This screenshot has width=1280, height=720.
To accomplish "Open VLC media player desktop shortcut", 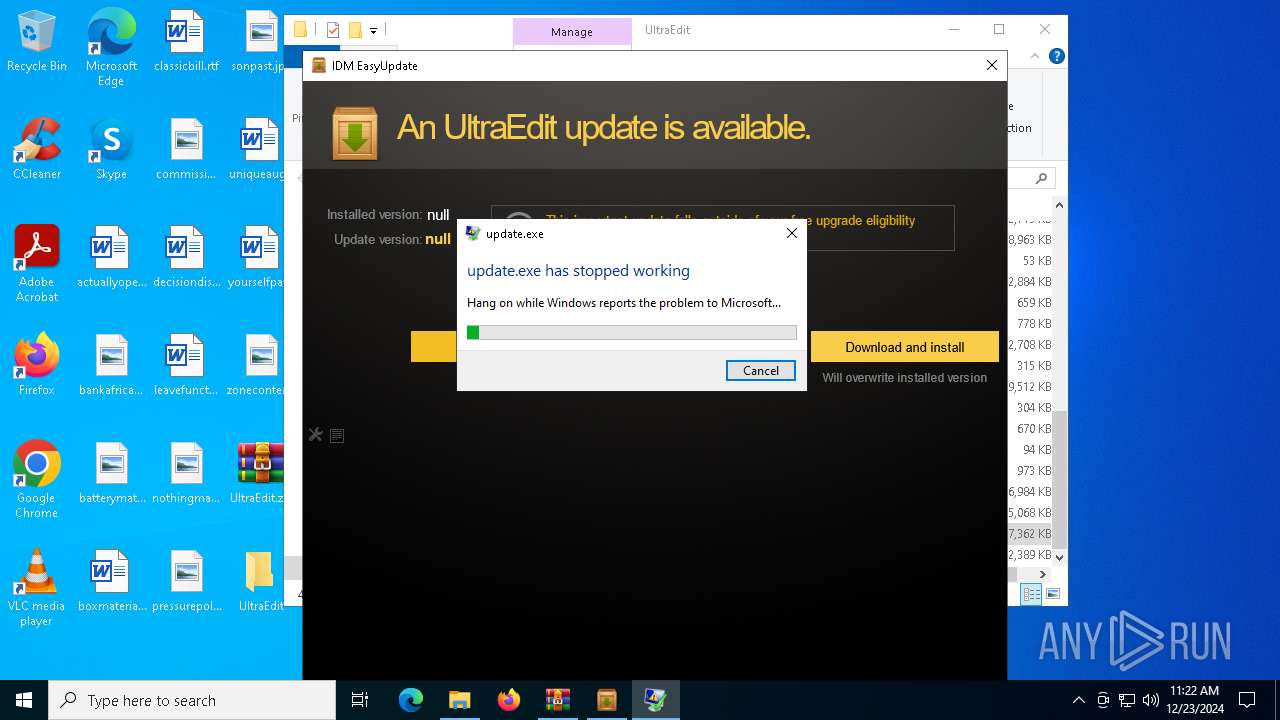I will pyautogui.click(x=37, y=588).
